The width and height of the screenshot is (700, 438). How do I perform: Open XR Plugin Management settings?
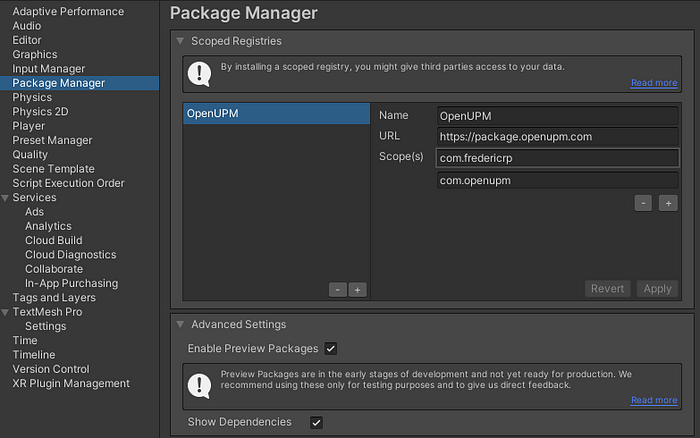[71, 383]
